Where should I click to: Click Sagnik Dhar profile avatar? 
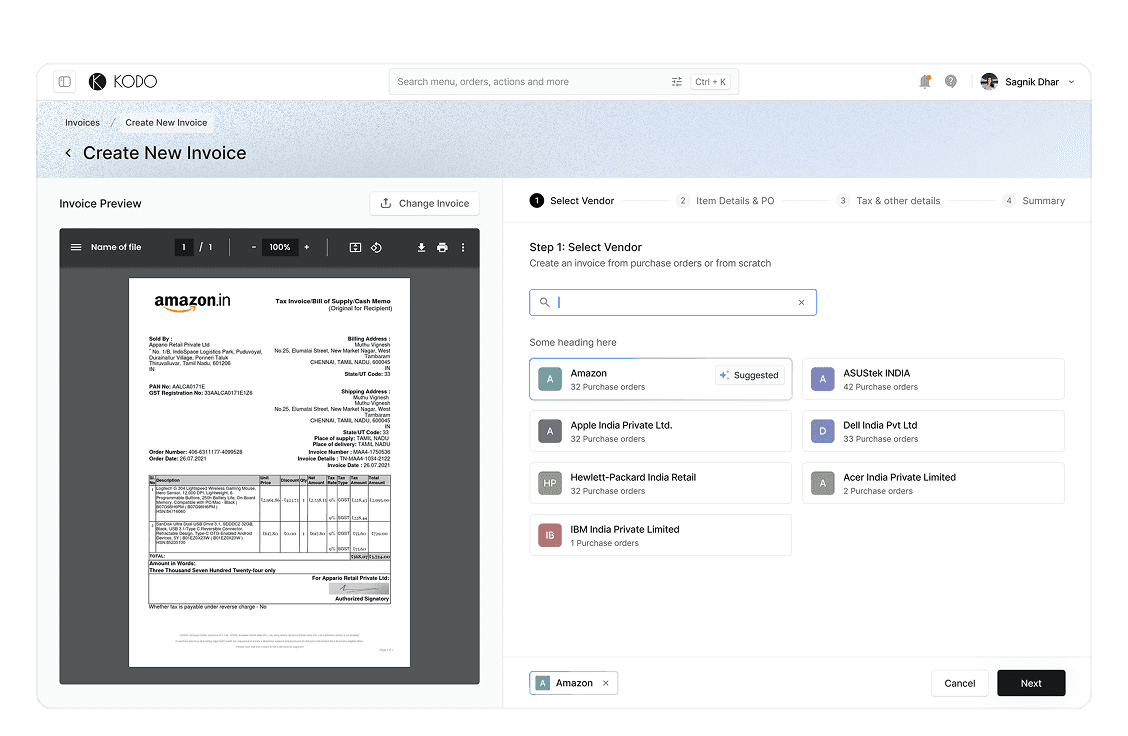(x=989, y=82)
